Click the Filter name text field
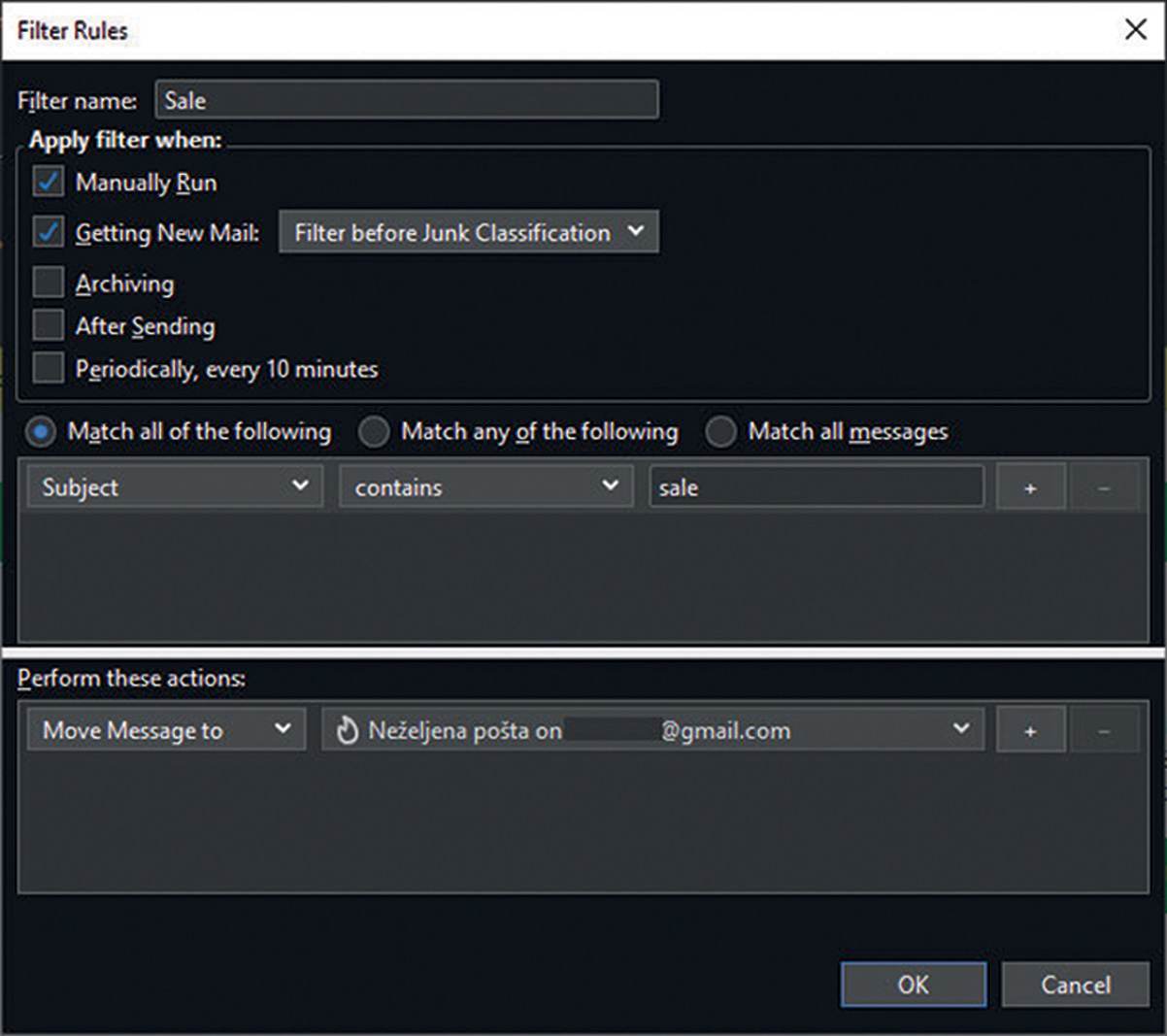 tap(406, 100)
